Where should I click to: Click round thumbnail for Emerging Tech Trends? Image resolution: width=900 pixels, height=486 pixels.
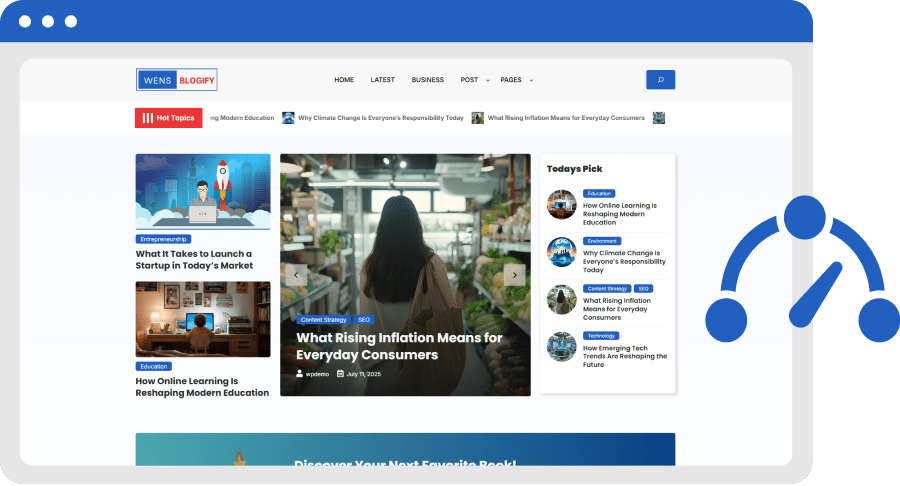pos(562,347)
